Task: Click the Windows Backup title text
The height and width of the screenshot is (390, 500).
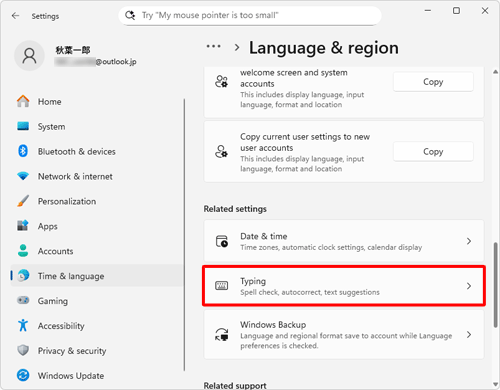Action: click(x=273, y=325)
